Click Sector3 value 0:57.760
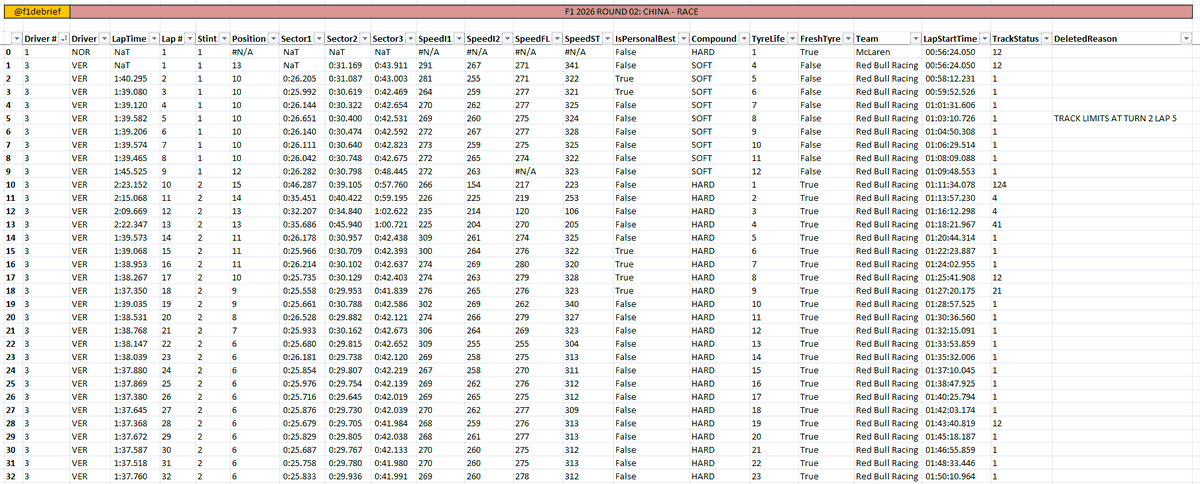1200x484 pixels. click(391, 185)
